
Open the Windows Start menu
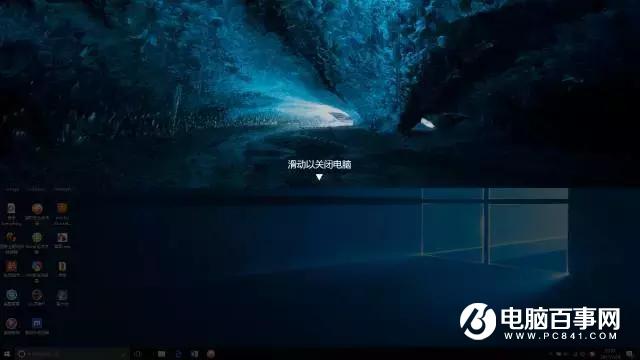click(7, 354)
